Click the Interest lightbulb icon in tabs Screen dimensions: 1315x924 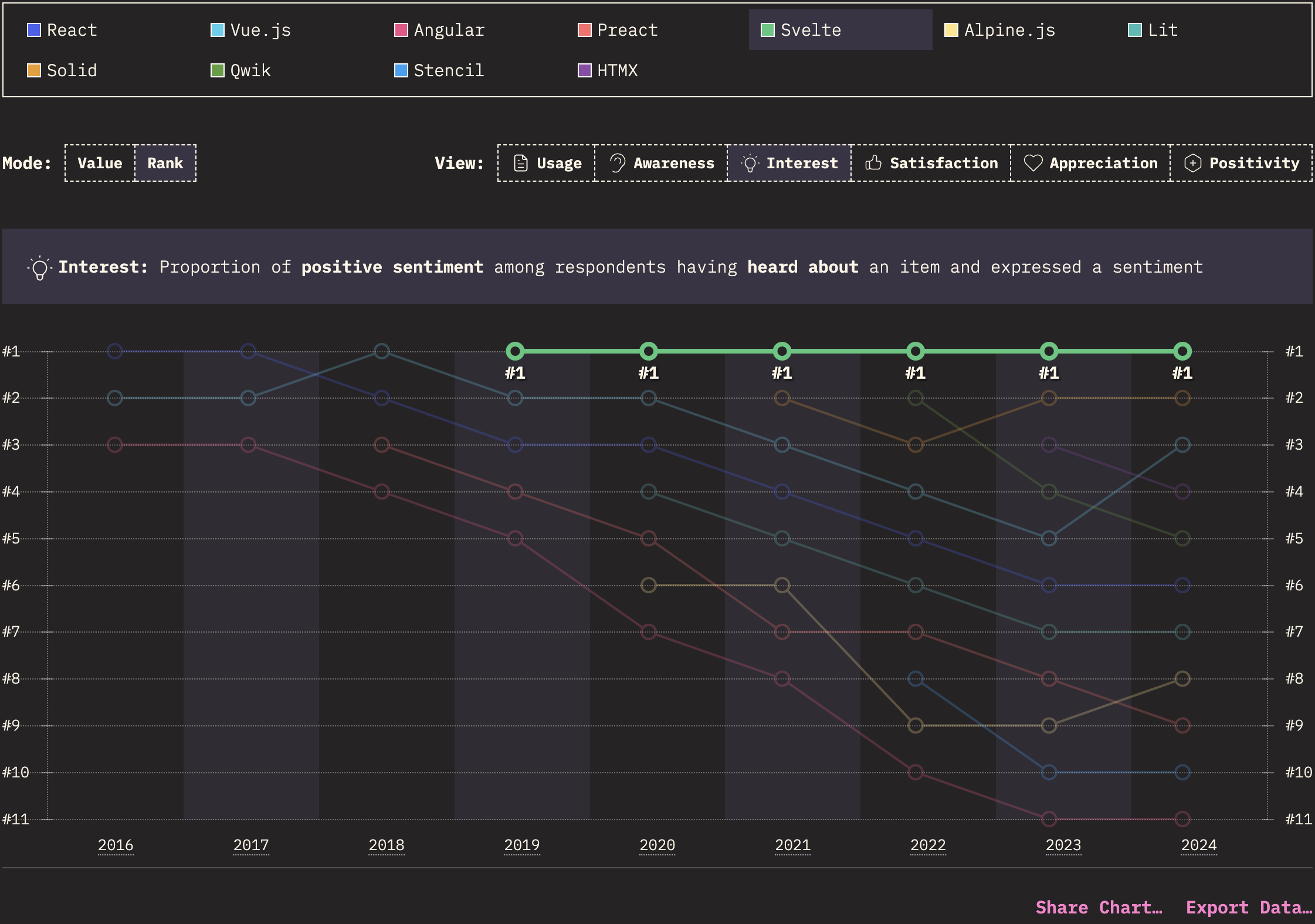pyautogui.click(x=750, y=163)
